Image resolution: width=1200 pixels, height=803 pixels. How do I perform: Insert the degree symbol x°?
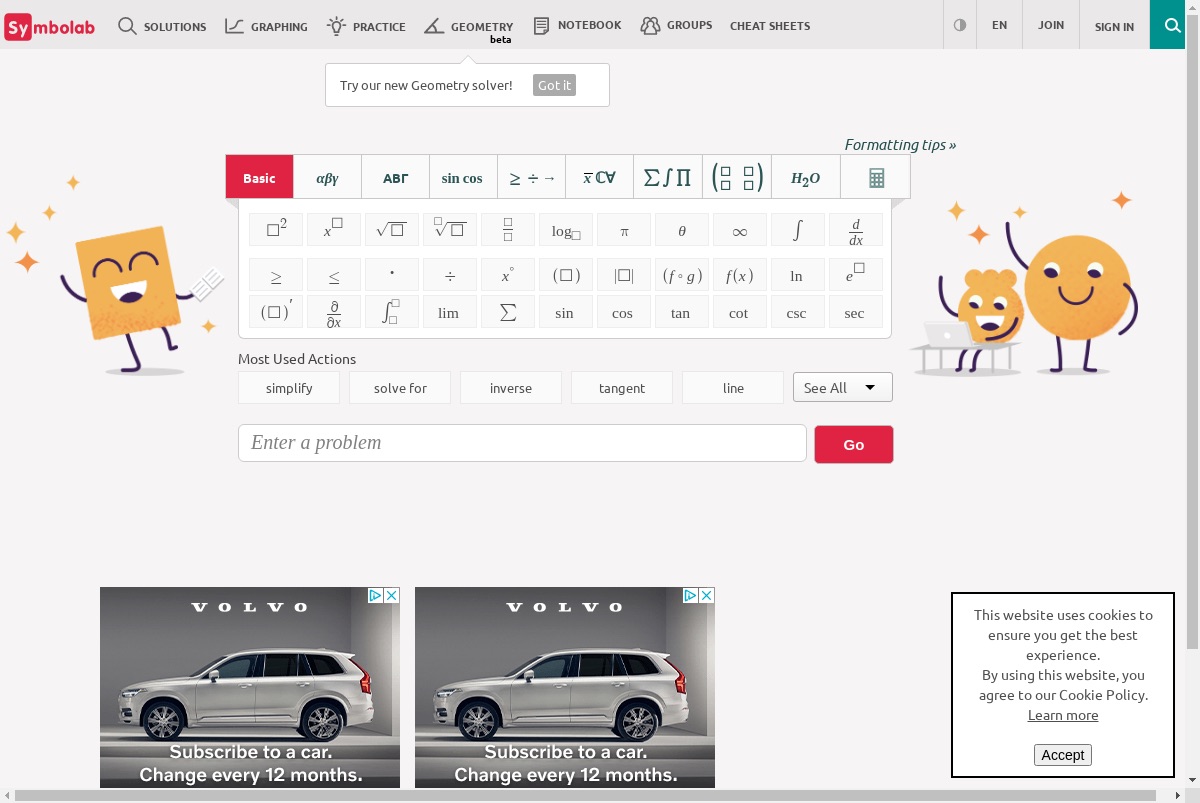pyautogui.click(x=508, y=276)
